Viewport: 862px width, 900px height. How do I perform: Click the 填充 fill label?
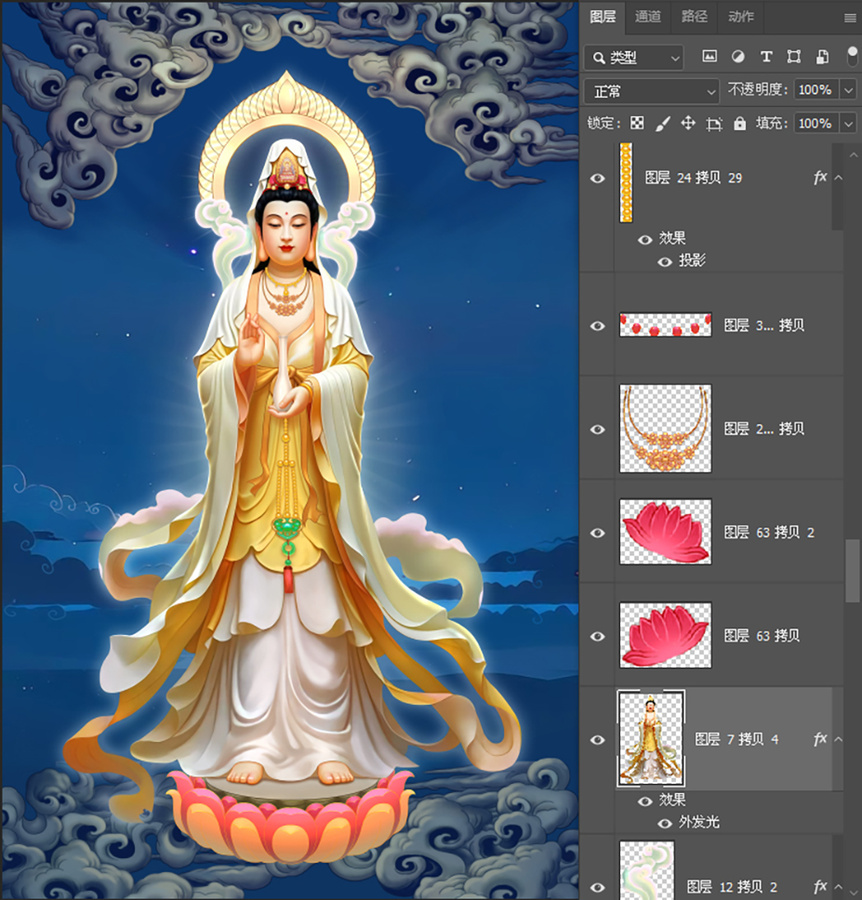click(x=771, y=123)
